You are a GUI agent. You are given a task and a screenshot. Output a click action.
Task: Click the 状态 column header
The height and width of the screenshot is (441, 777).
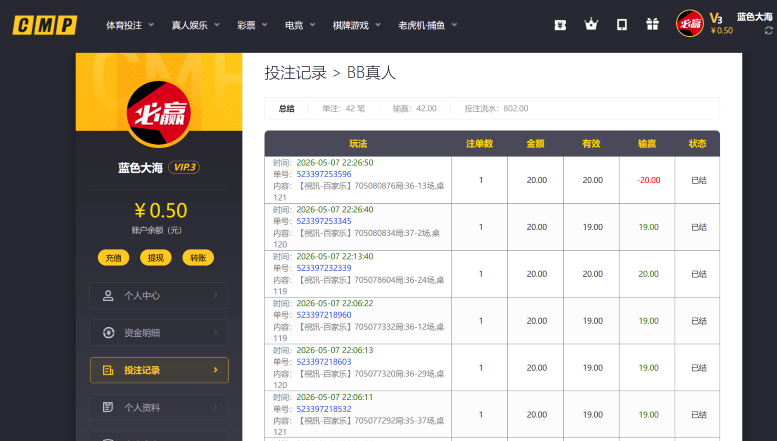[697, 144]
